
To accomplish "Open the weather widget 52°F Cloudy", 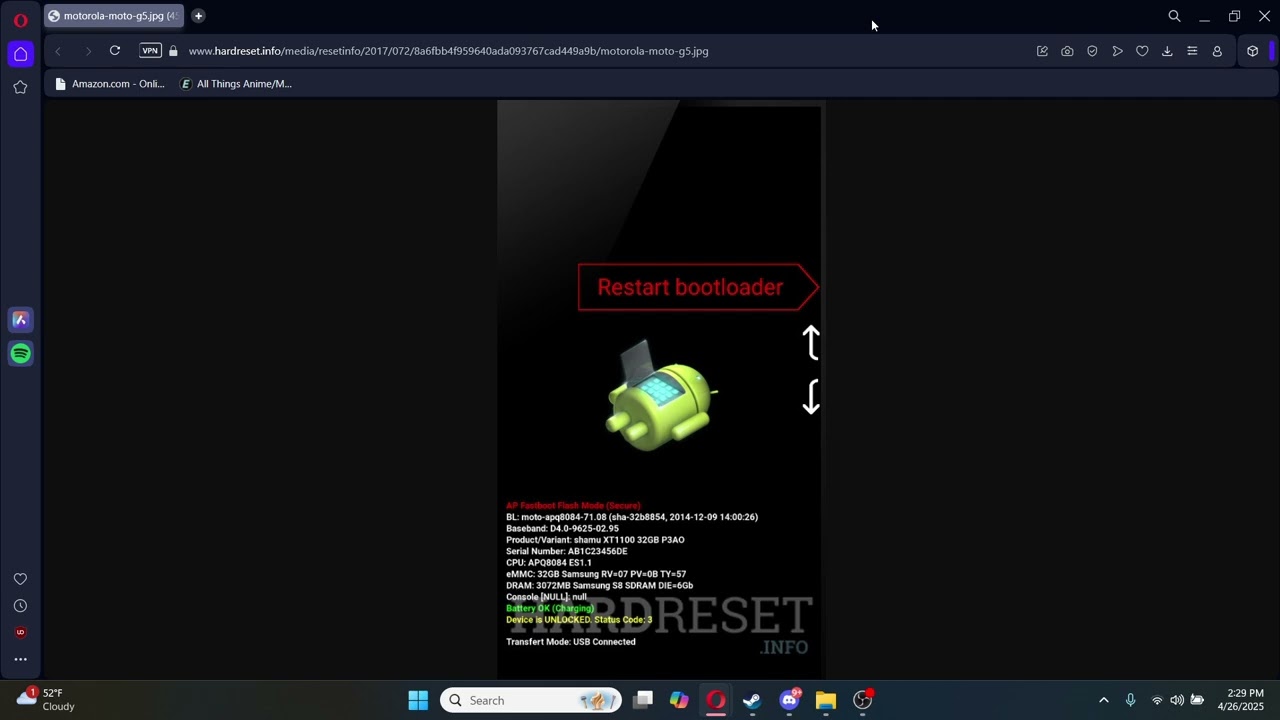I will pos(46,699).
